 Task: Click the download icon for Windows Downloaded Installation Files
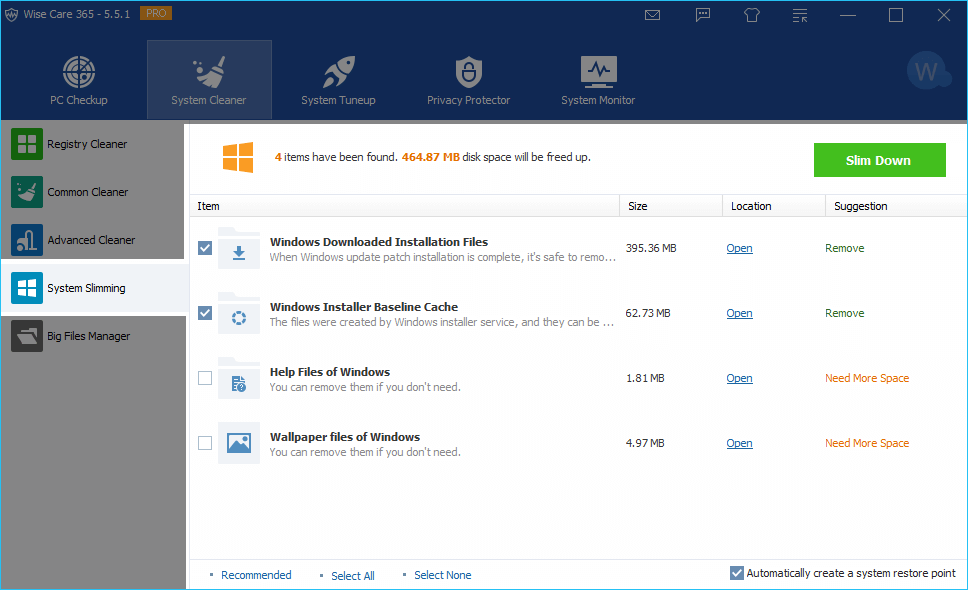[x=239, y=248]
